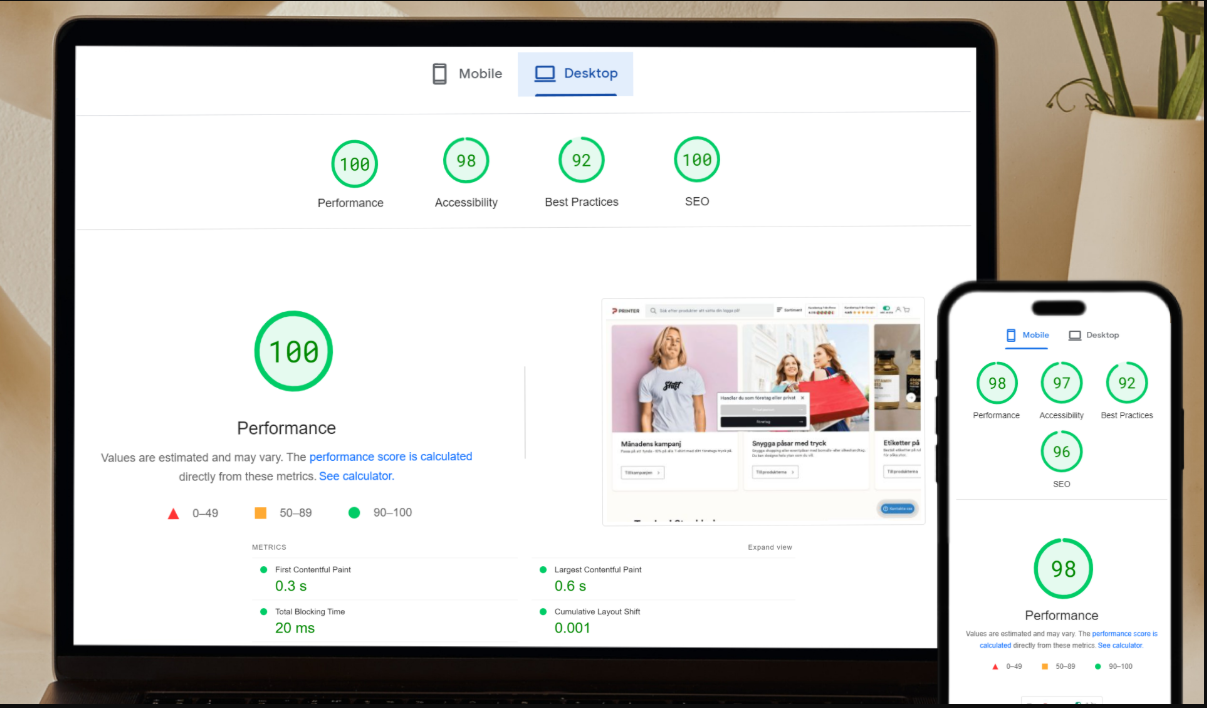This screenshot has height=708, width=1207.
Task: Click the Accessibility 97 gauge on the phone
Action: 1061,383
